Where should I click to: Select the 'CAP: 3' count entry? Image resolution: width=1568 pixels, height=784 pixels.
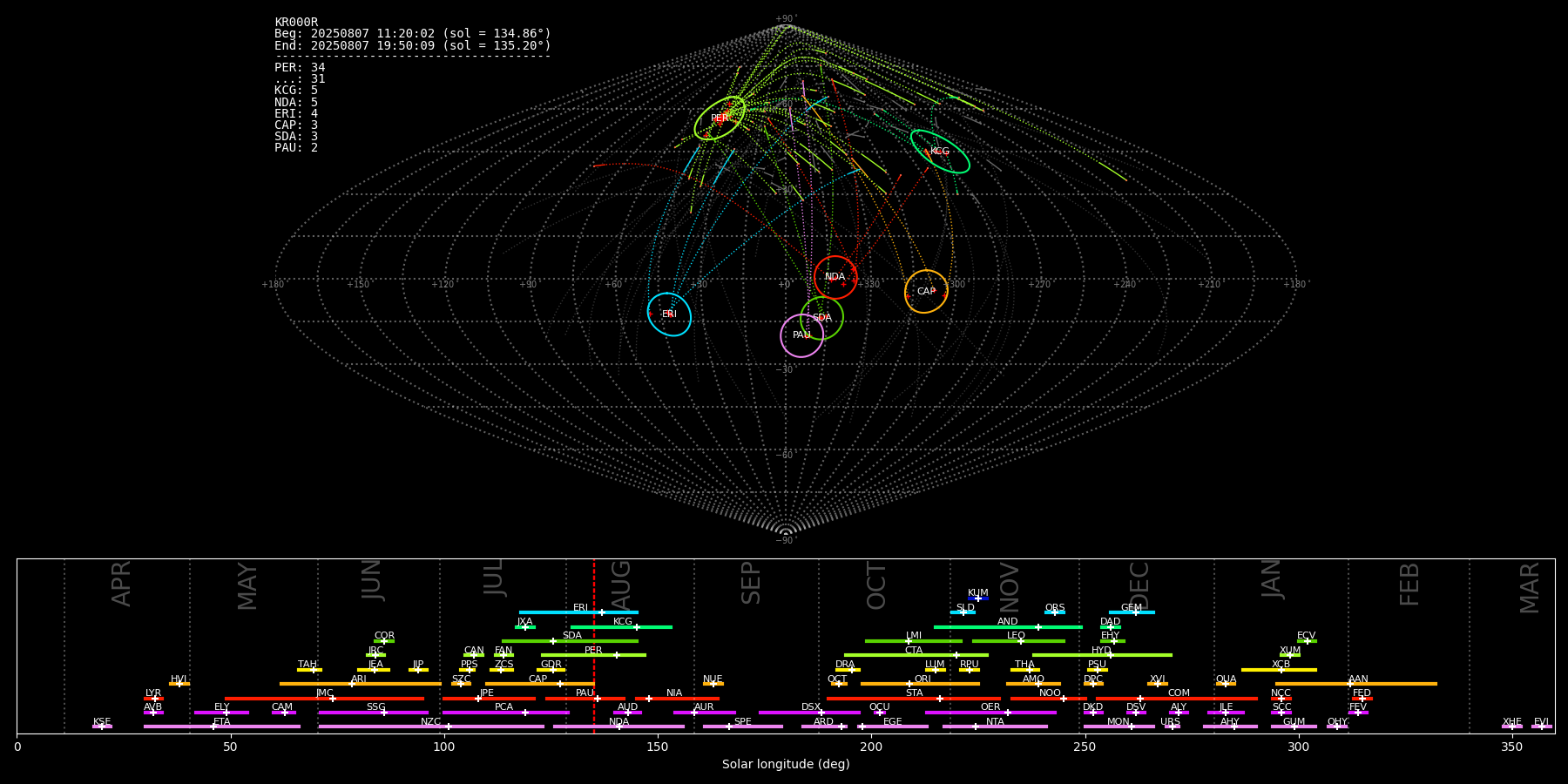tap(296, 125)
